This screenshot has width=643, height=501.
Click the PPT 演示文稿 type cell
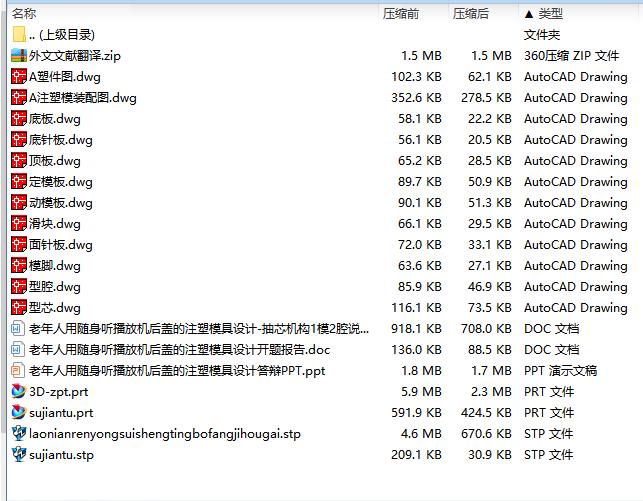(x=561, y=371)
